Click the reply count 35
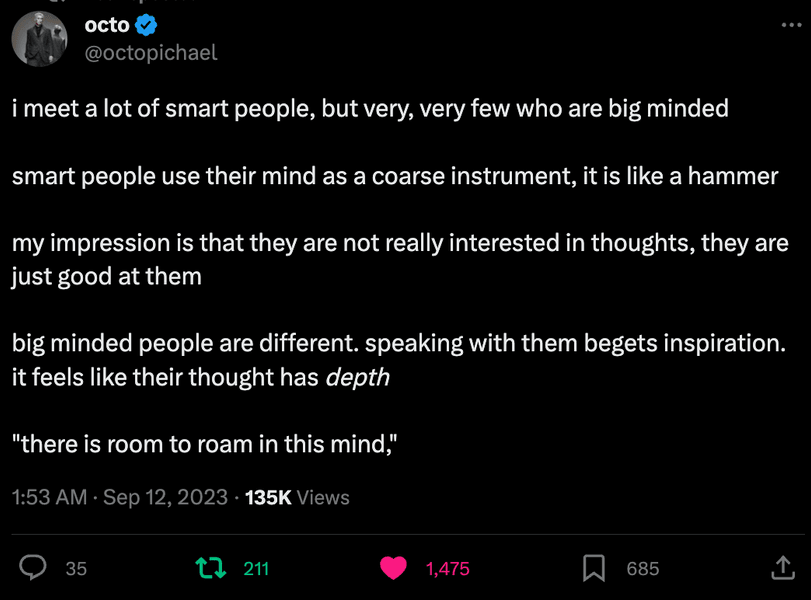This screenshot has height=600, width=811. (x=76, y=568)
